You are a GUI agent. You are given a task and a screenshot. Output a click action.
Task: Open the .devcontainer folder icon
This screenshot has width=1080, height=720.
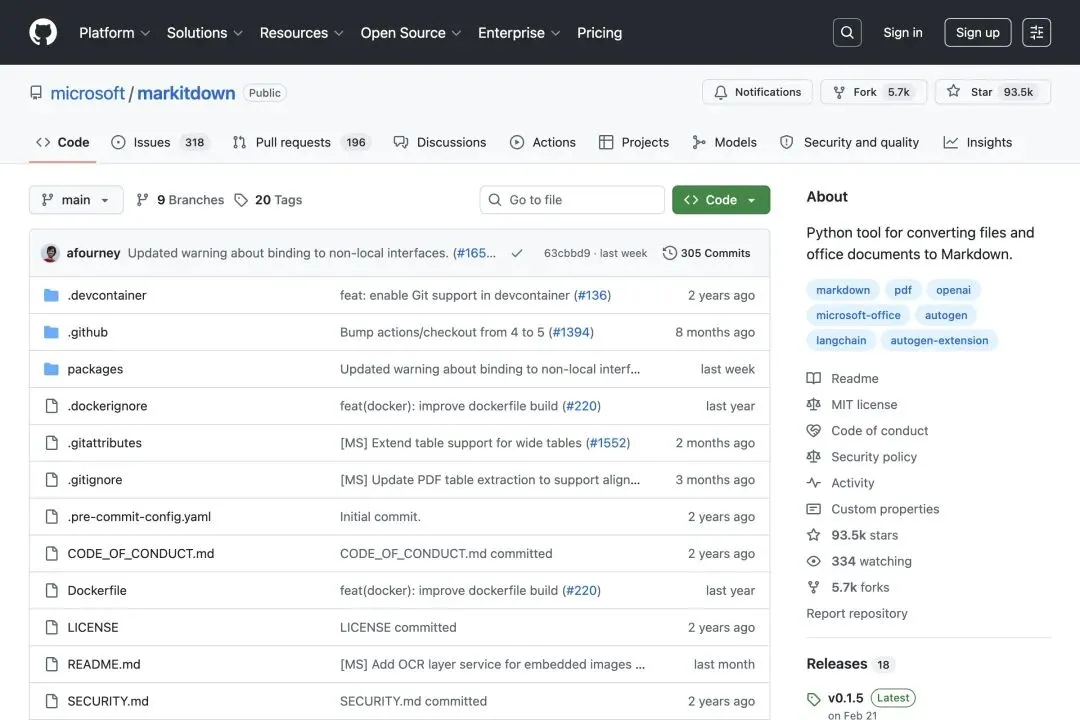pos(51,295)
